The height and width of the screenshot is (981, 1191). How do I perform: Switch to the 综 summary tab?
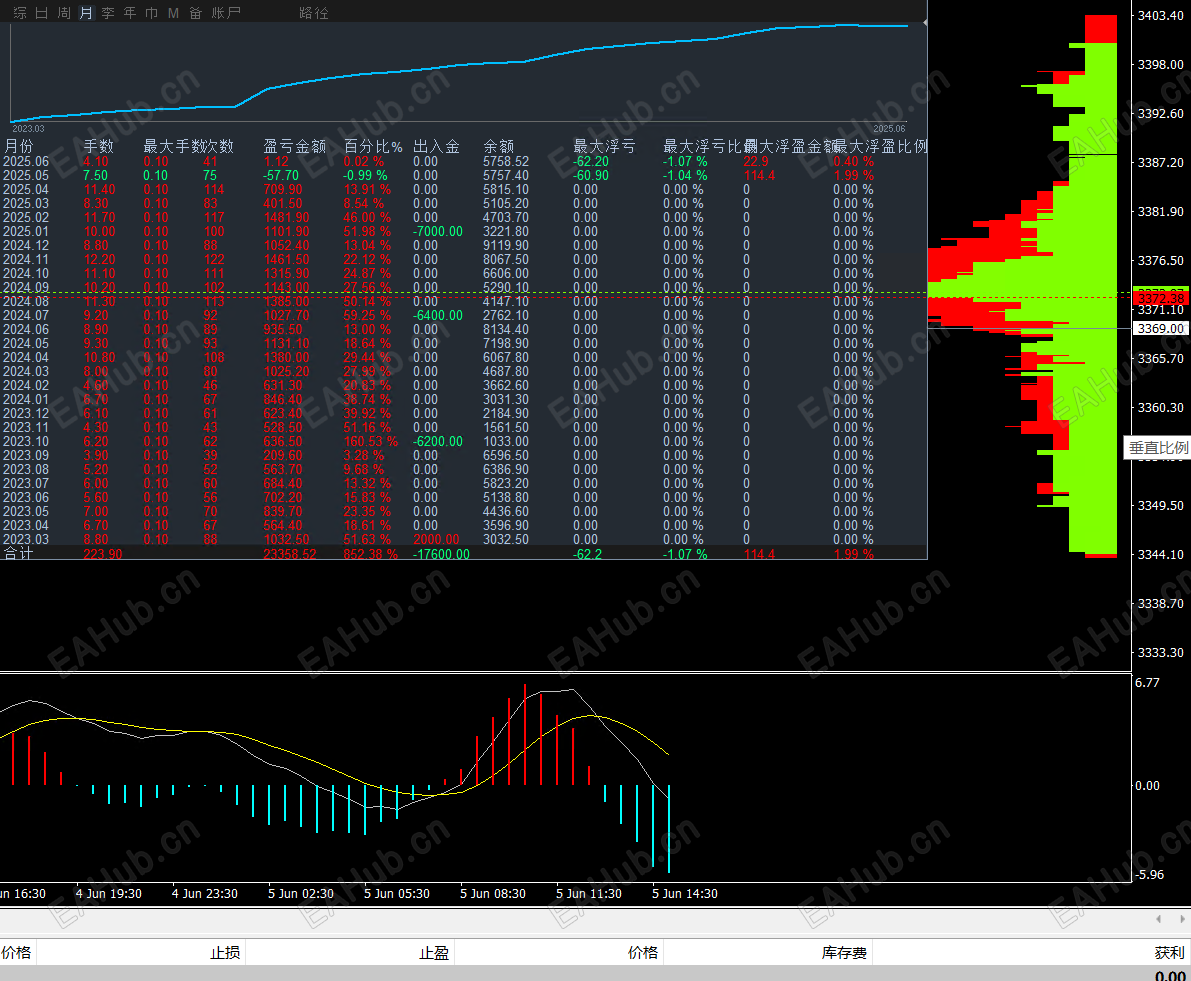[20, 13]
